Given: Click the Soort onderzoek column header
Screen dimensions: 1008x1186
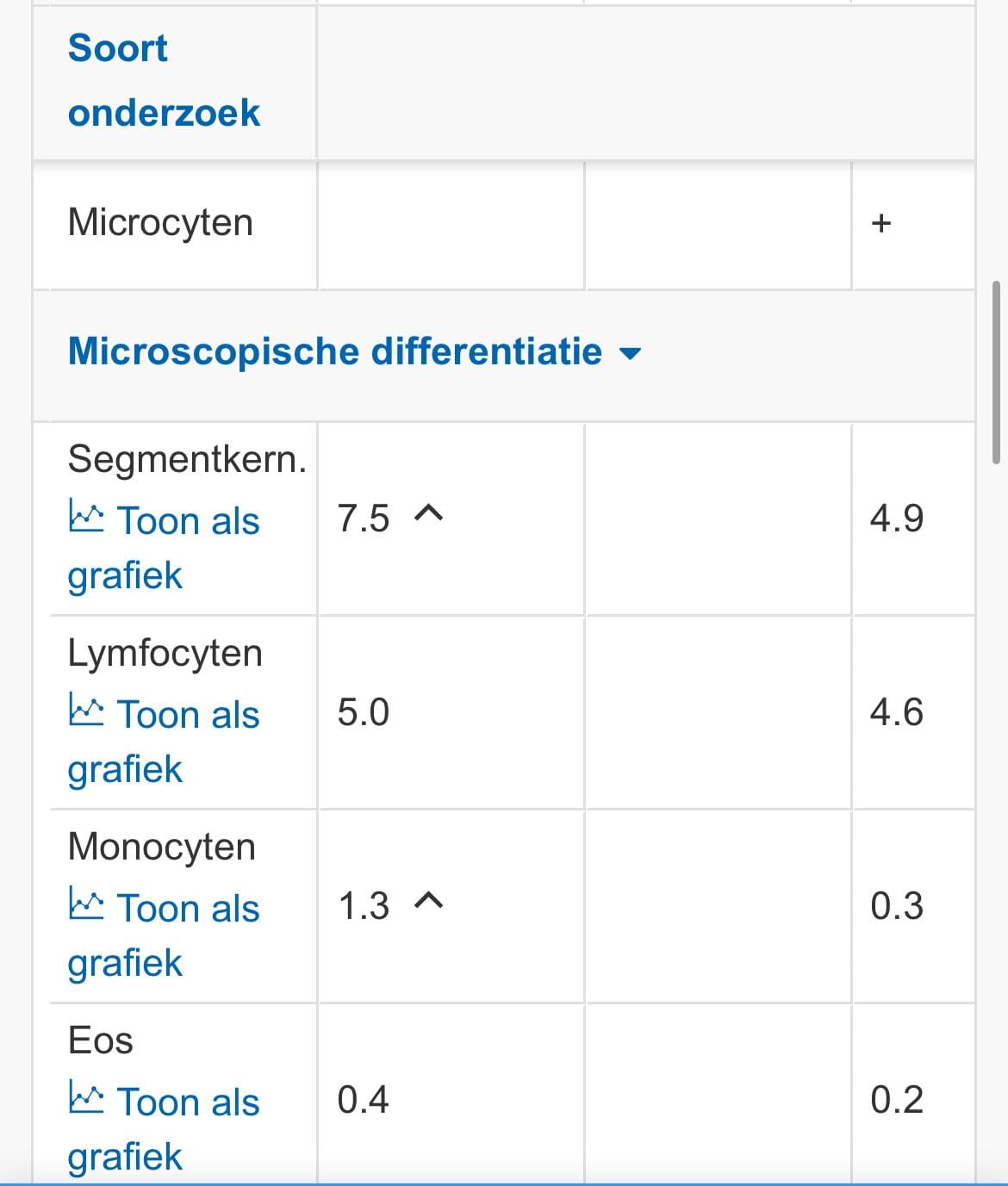Looking at the screenshot, I should point(164,80).
